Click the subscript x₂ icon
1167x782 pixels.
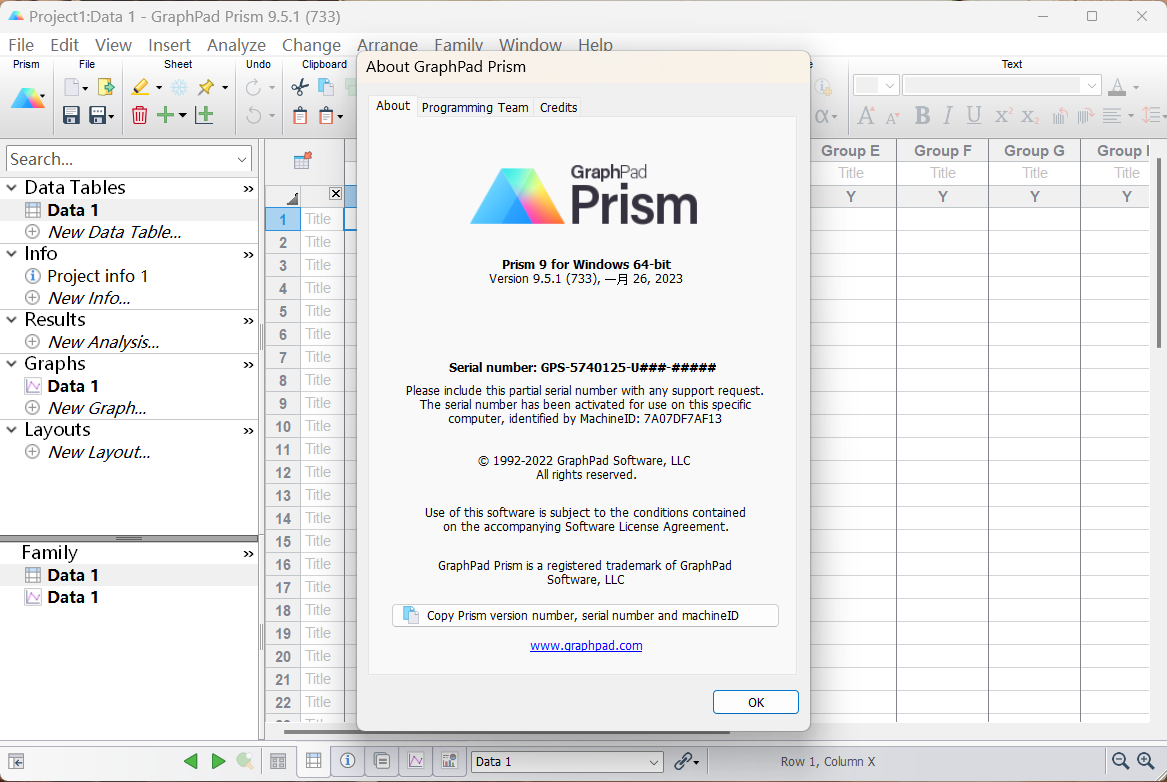coord(1029,116)
